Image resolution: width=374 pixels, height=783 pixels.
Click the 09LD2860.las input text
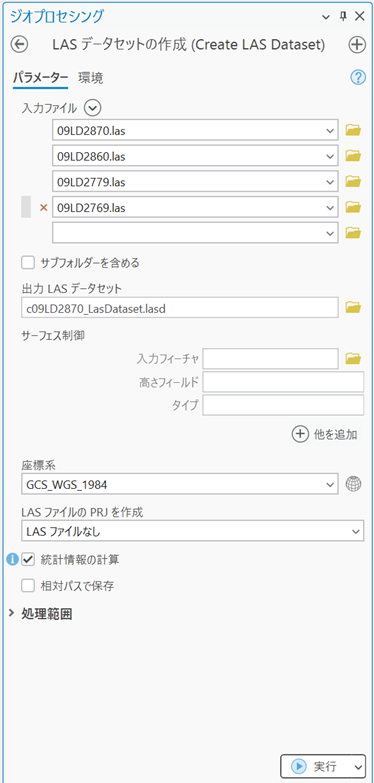[91, 156]
